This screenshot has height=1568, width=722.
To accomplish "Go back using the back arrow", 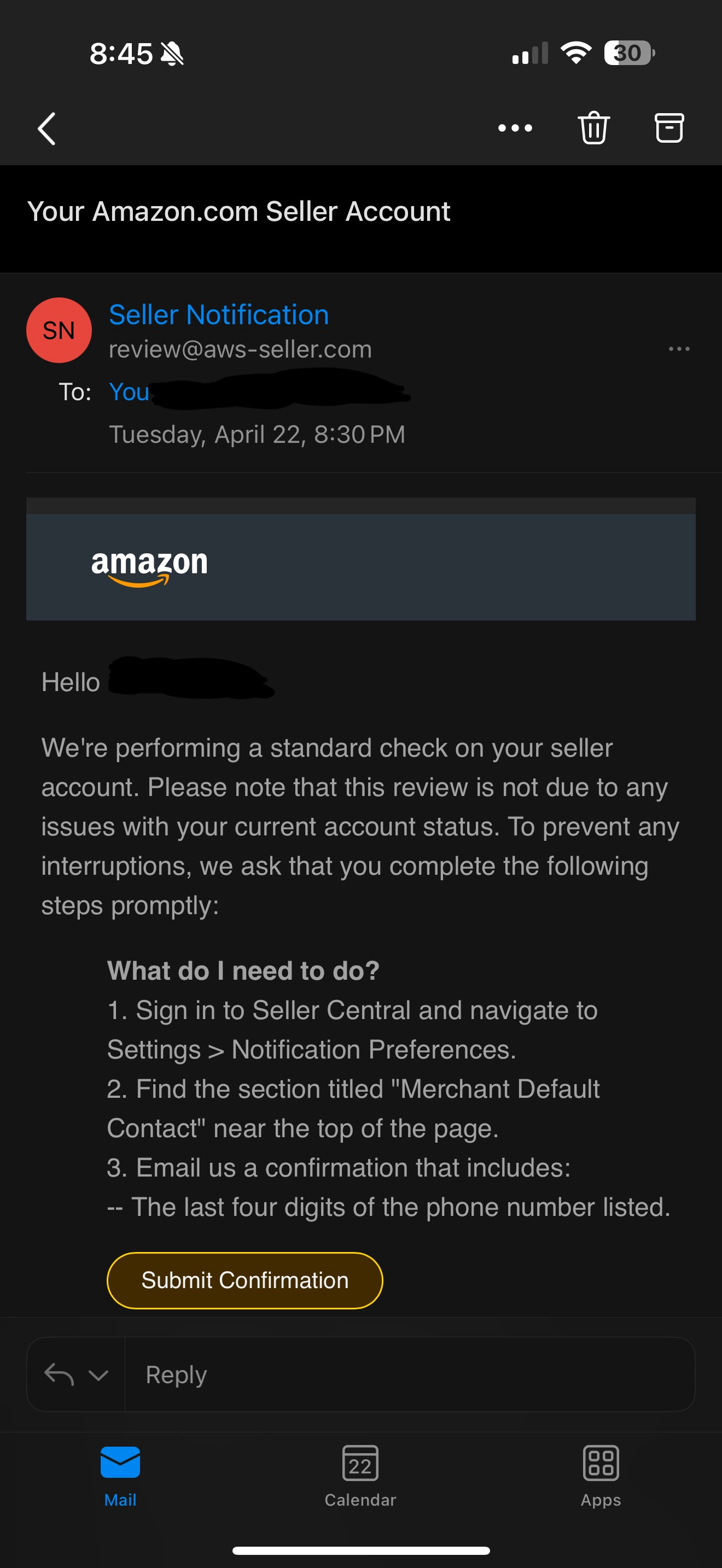I will click(47, 128).
